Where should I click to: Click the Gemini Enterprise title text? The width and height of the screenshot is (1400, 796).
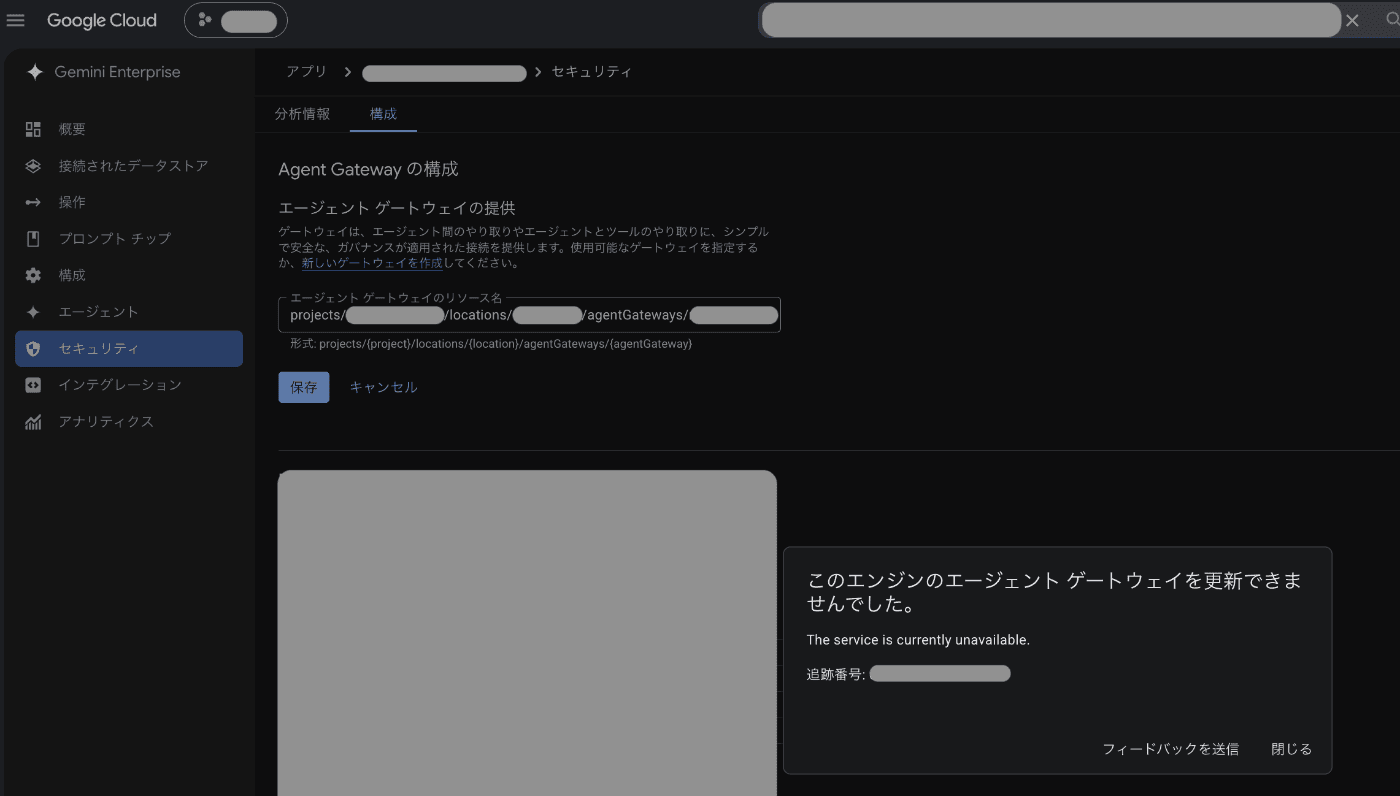[117, 72]
